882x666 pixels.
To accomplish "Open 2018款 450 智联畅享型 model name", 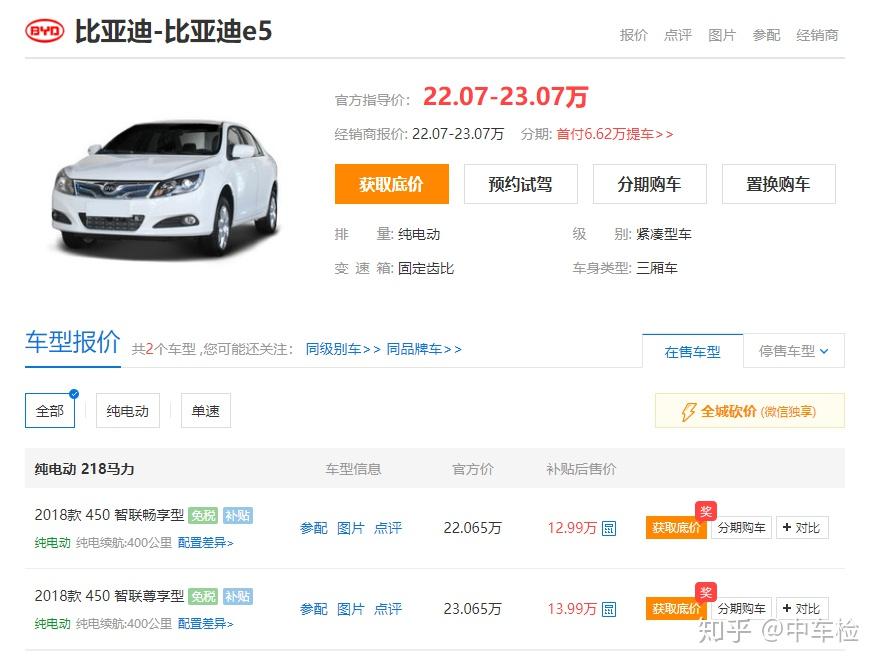I will tap(109, 515).
